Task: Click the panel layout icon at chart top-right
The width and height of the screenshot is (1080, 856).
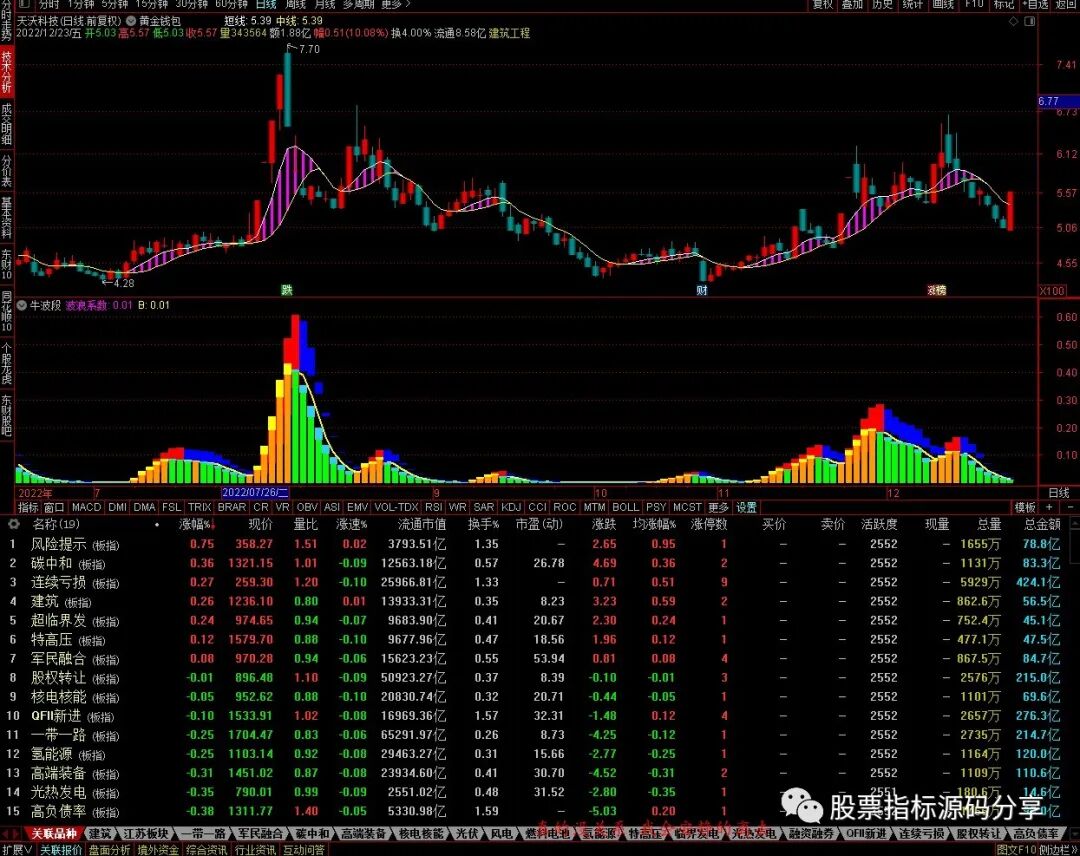Action: pyautogui.click(x=1030, y=21)
